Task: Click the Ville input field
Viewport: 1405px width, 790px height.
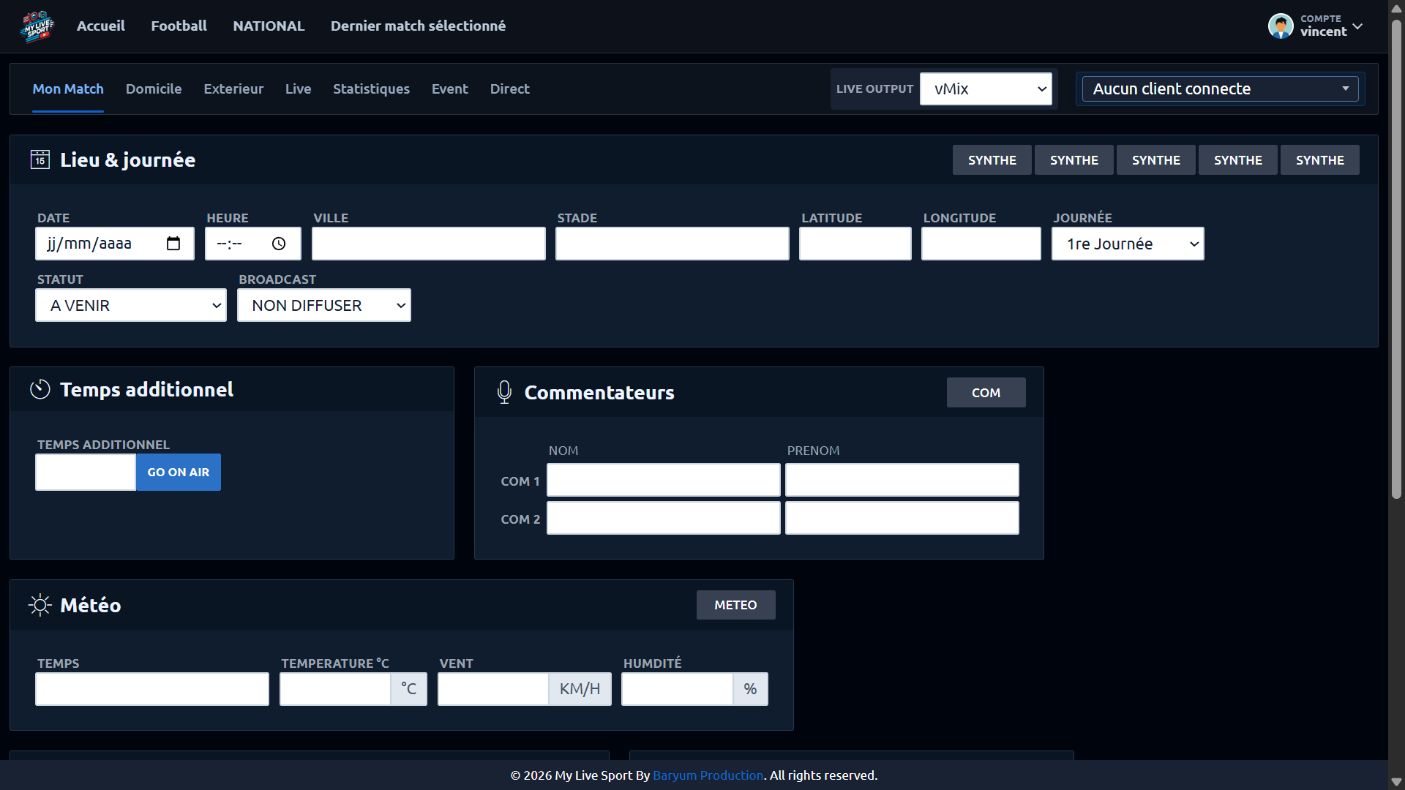Action: [429, 244]
